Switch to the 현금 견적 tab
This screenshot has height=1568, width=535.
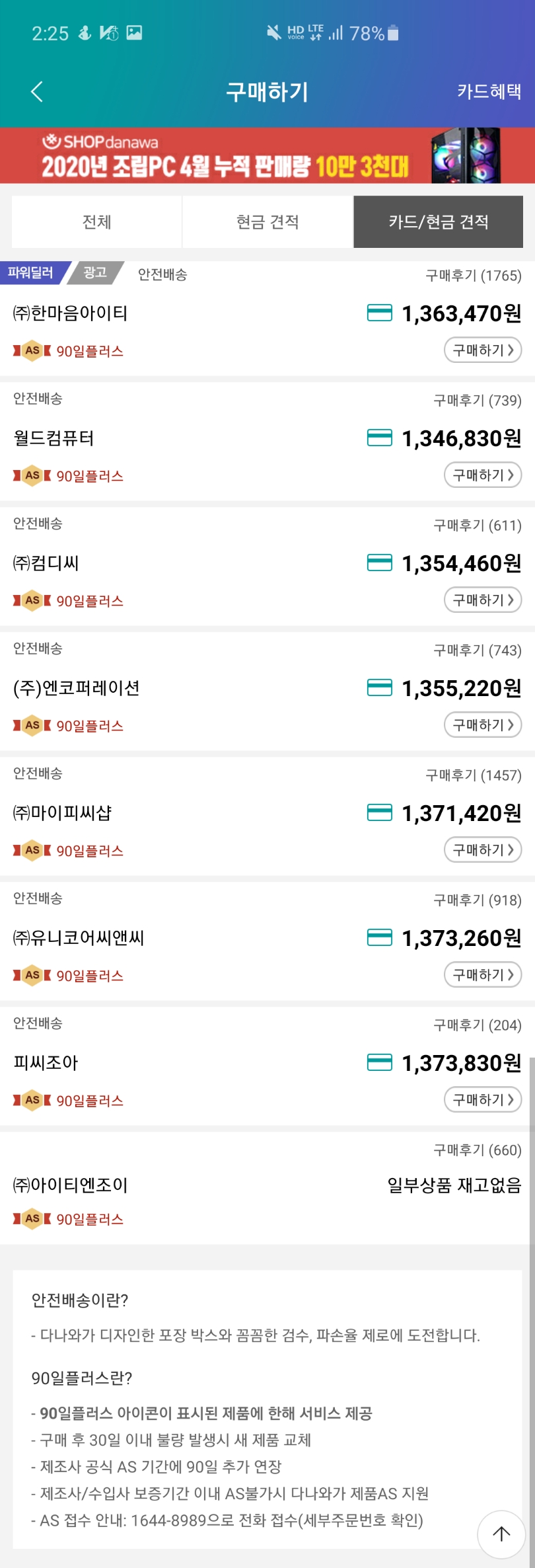click(267, 221)
